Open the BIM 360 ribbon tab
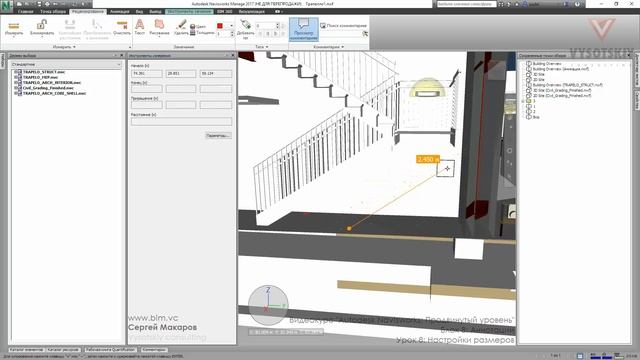Image resolution: width=640 pixels, height=360 pixels. 224,11
